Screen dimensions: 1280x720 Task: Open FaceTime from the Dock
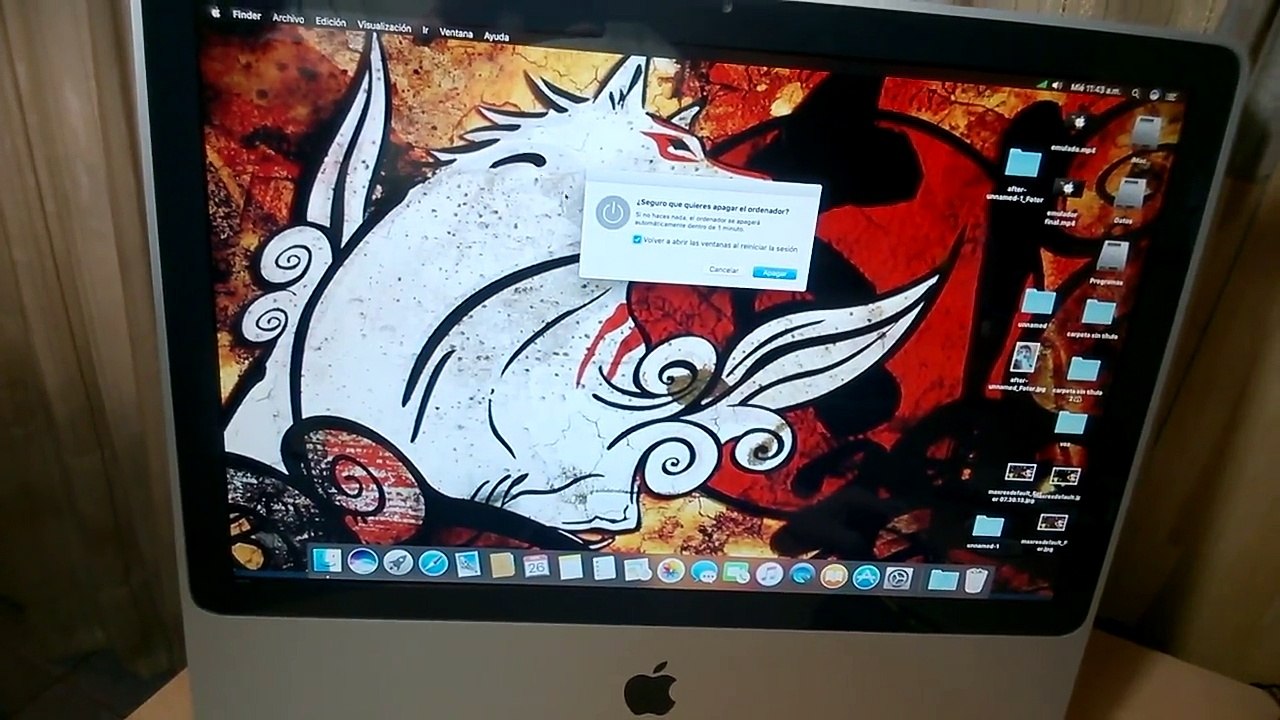[737, 573]
